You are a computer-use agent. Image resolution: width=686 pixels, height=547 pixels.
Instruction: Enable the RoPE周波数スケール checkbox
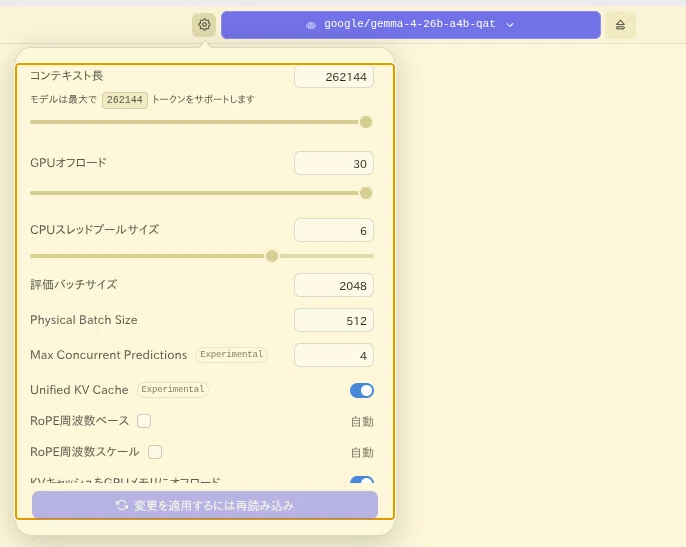click(x=155, y=452)
